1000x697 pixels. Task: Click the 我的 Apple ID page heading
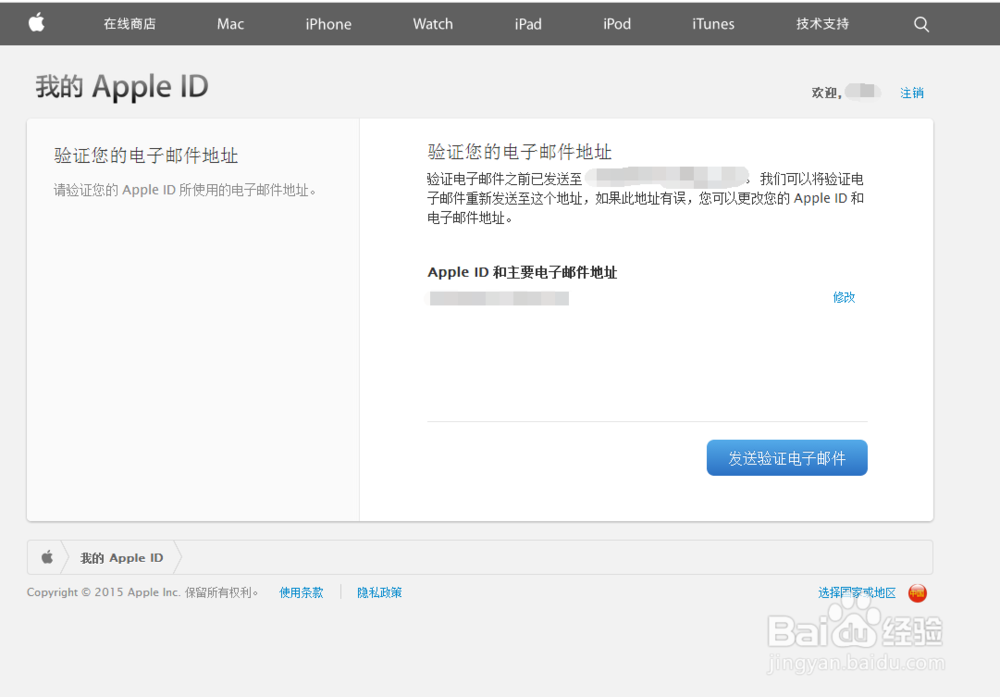point(122,86)
